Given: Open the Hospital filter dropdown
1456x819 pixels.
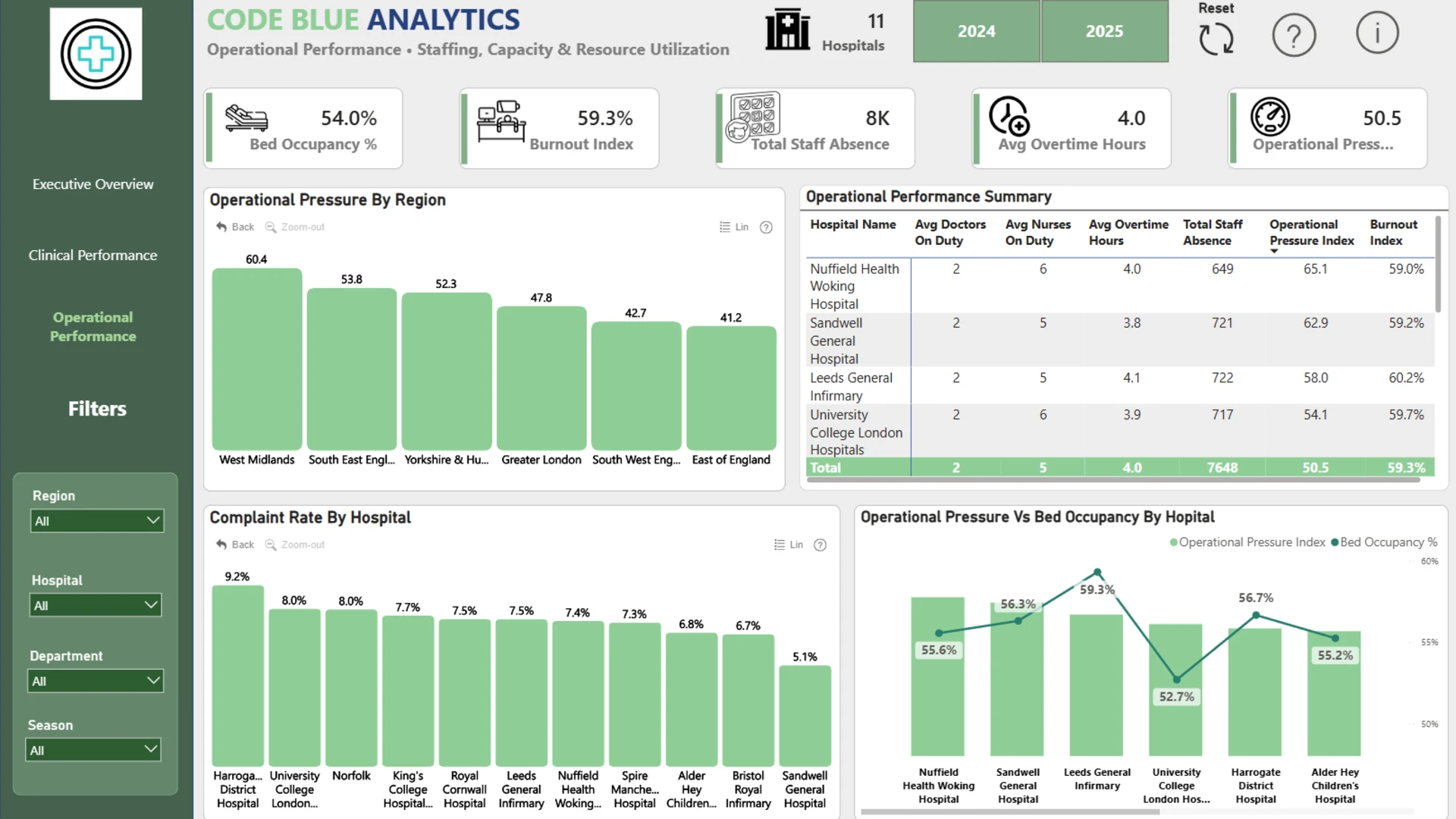Looking at the screenshot, I should pos(96,605).
